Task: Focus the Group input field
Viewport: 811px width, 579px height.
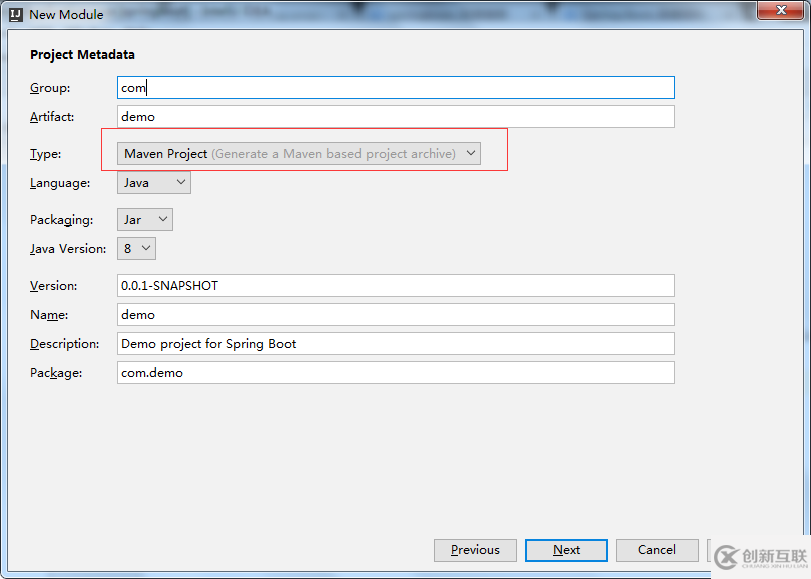Action: pos(396,87)
